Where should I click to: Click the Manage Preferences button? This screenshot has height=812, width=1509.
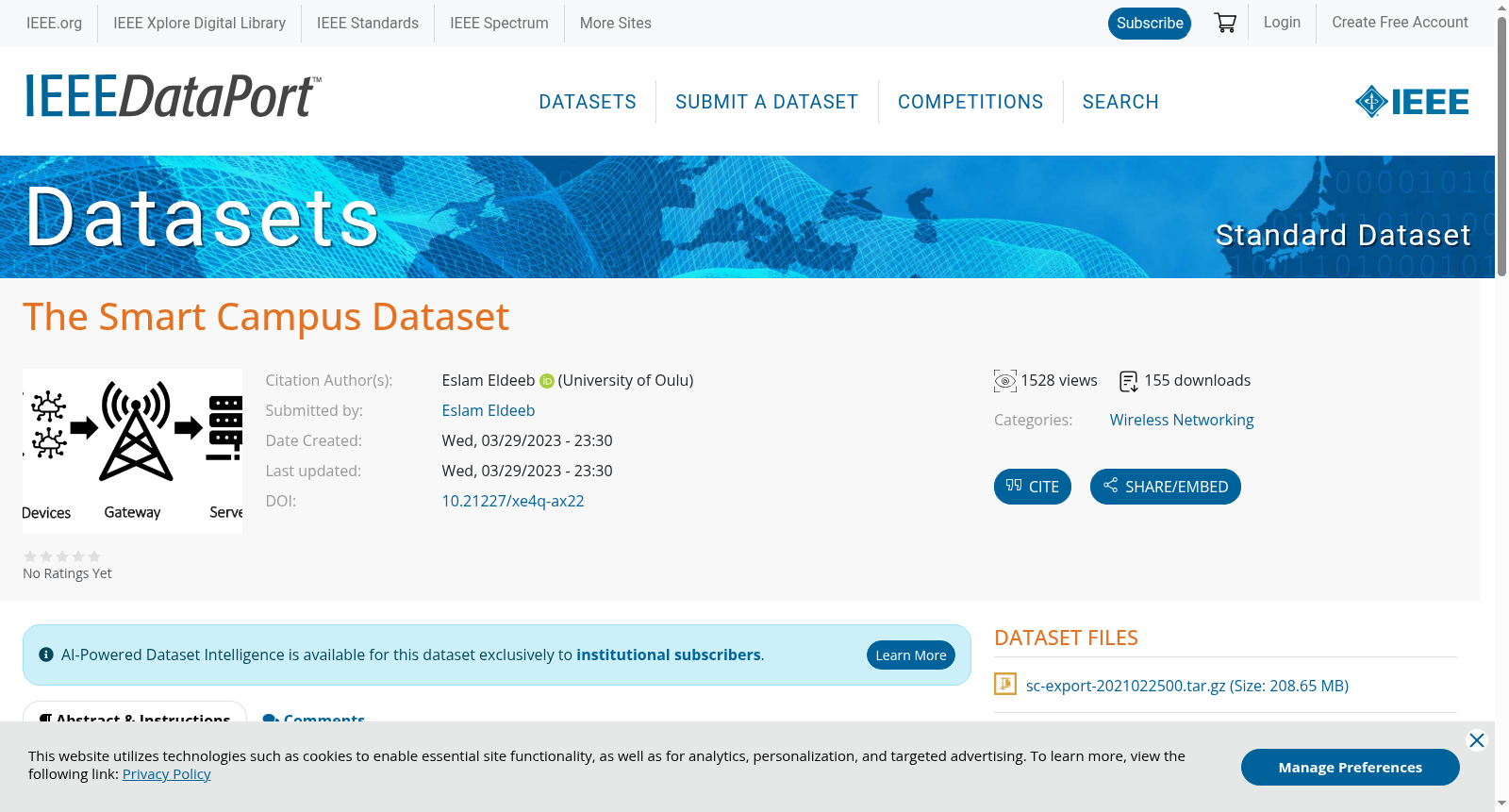pos(1351,767)
